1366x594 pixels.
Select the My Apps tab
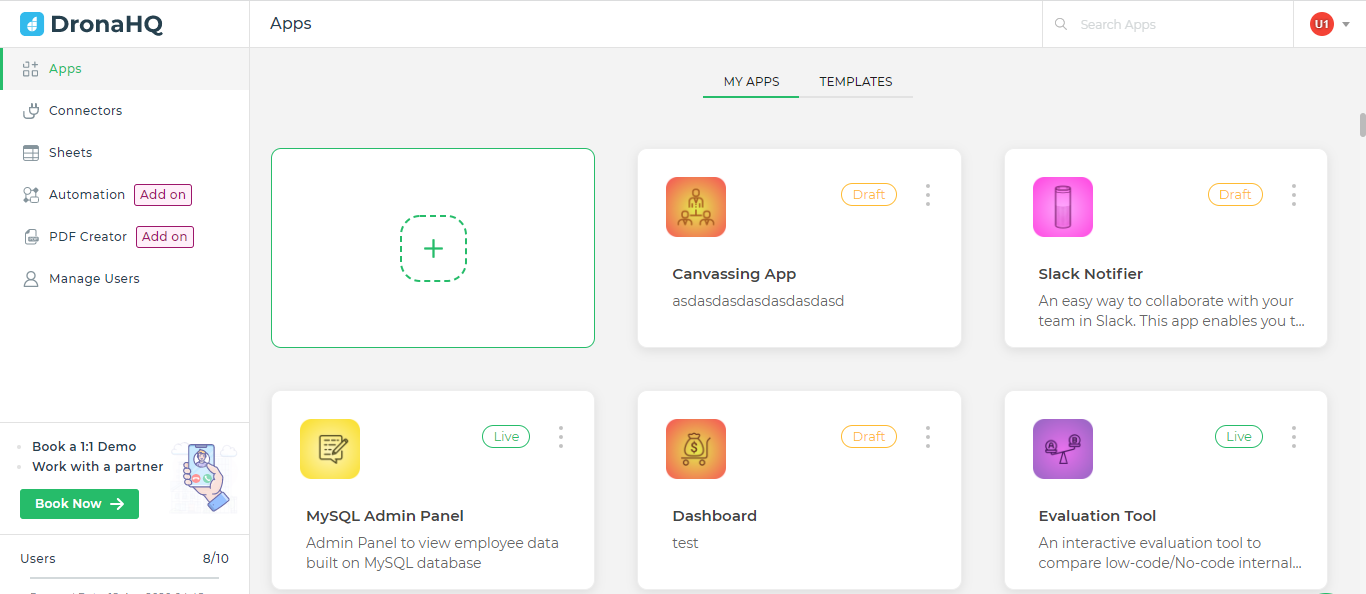click(751, 82)
